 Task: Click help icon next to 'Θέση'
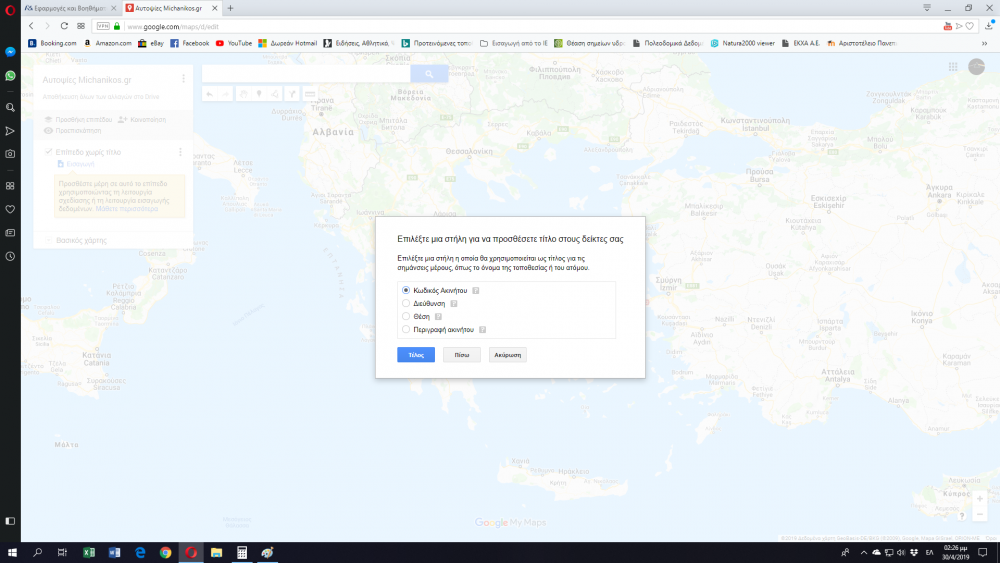pos(438,316)
